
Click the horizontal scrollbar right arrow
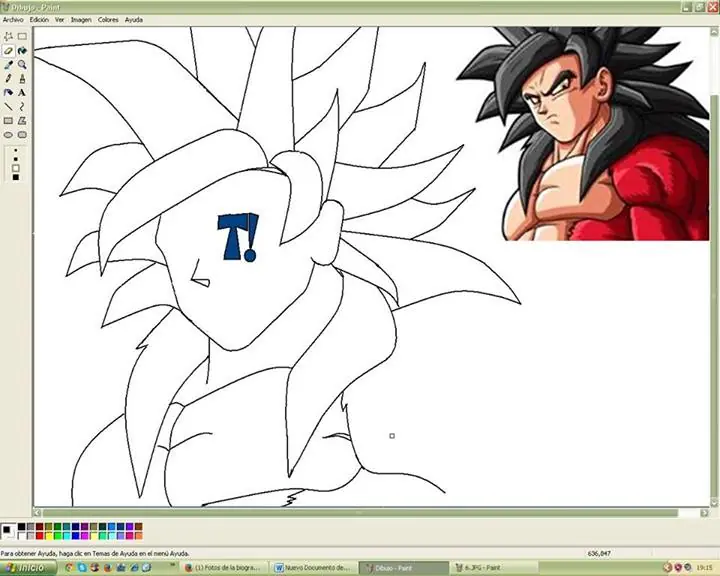coord(705,513)
